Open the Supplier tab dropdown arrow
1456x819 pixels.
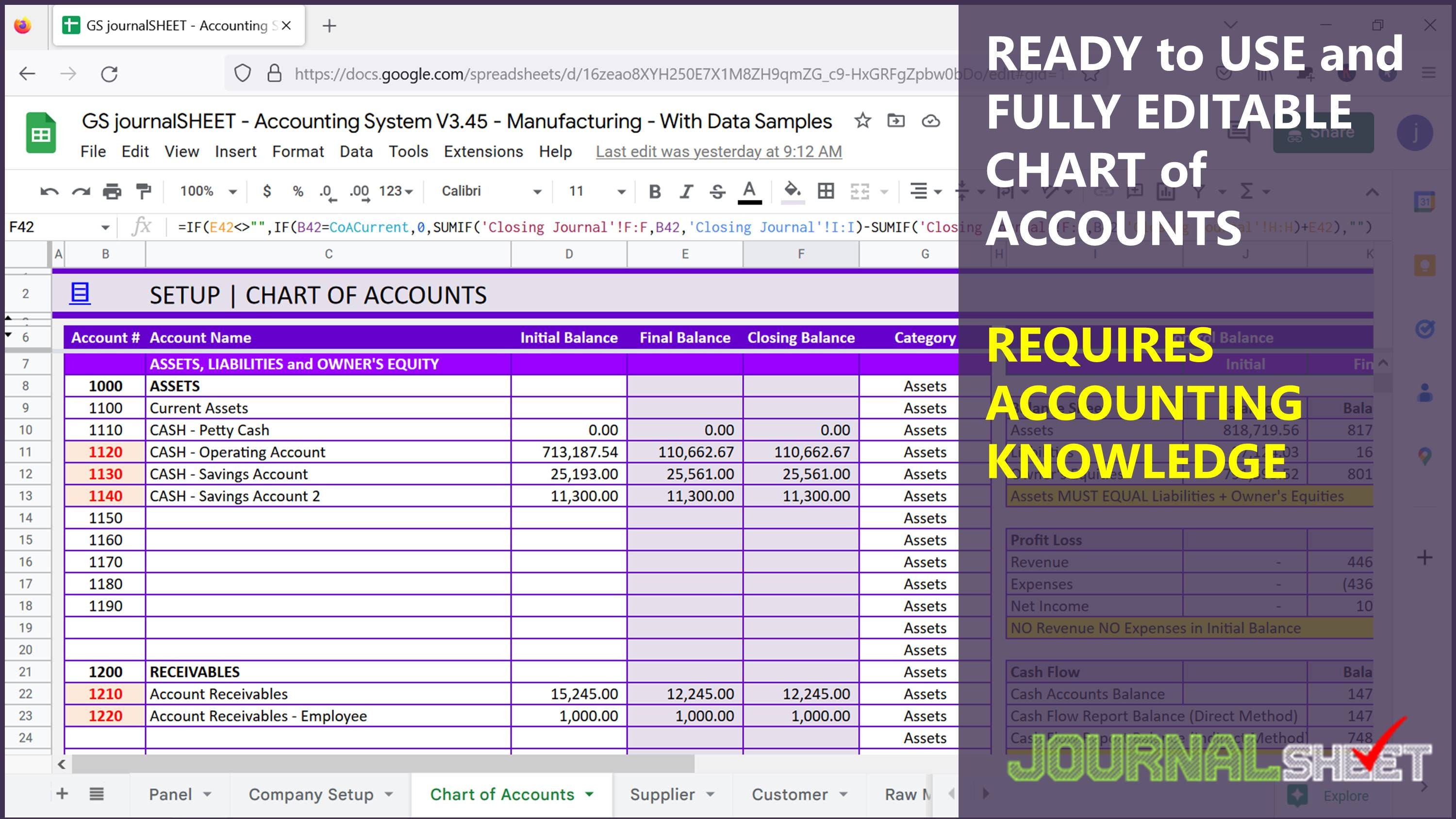tap(711, 794)
